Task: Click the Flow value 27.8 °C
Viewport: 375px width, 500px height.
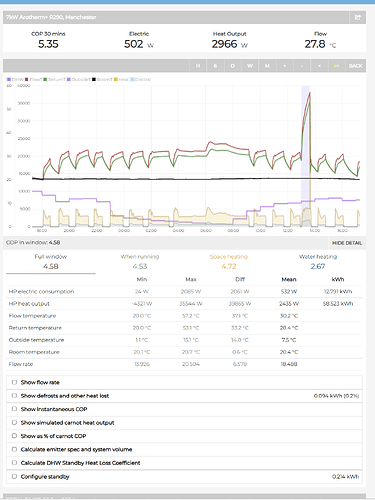Action: tap(320, 44)
